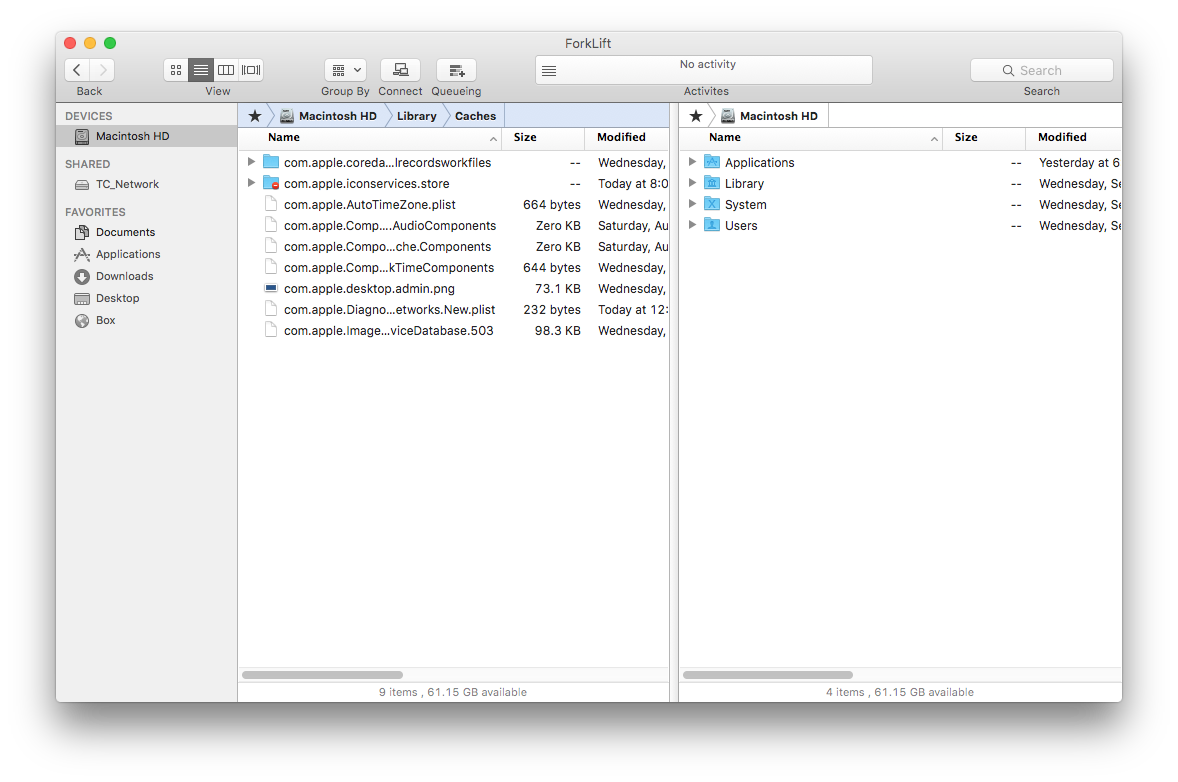Sort left pane by Size column
Screen dimensions: 1178x782
click(543, 137)
